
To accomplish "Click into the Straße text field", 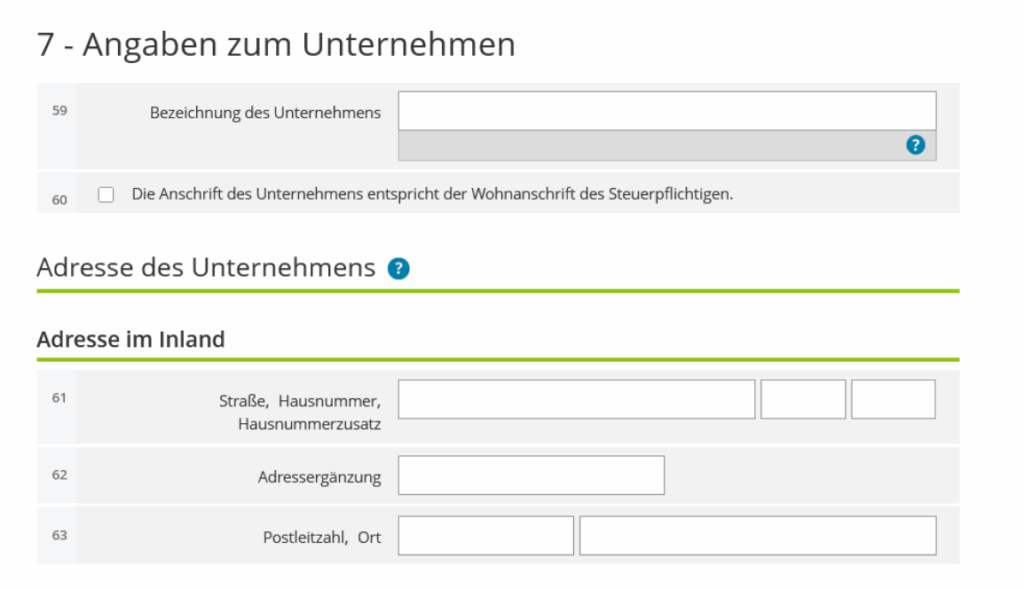I will 576,399.
